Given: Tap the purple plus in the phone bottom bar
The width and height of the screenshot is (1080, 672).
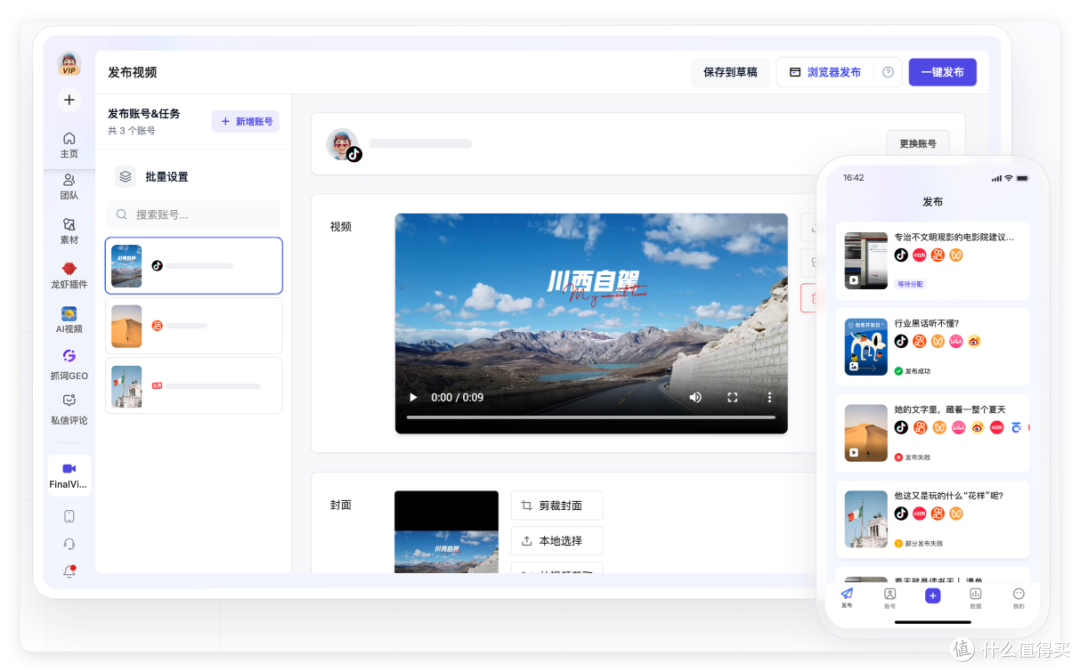Looking at the screenshot, I should [933, 596].
